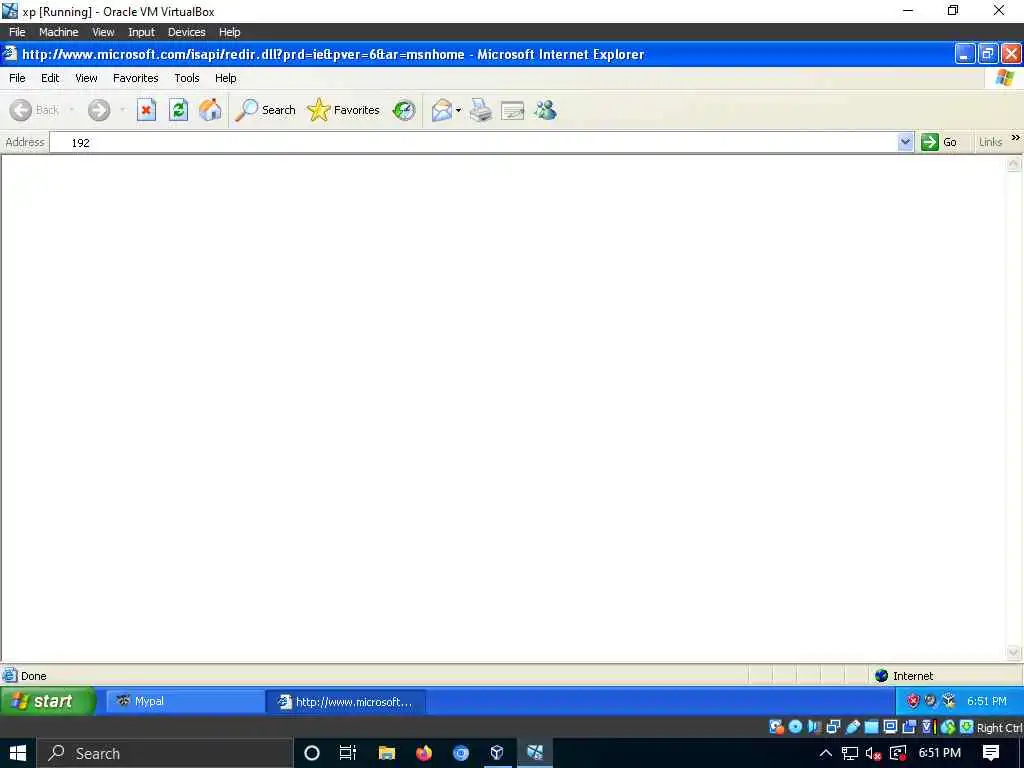Click the Links toolbar label

990,142
